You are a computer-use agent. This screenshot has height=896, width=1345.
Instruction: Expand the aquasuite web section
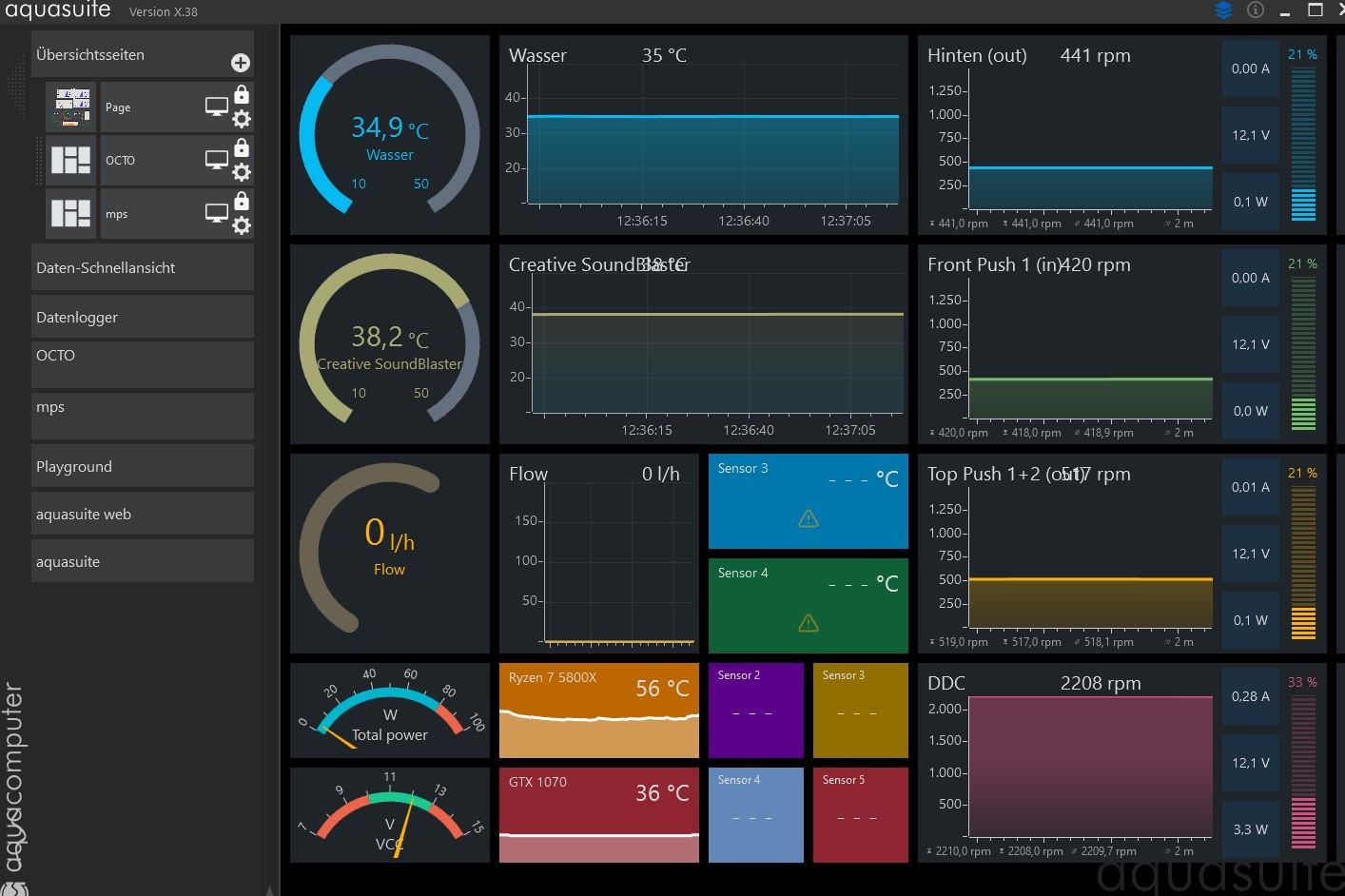(143, 514)
